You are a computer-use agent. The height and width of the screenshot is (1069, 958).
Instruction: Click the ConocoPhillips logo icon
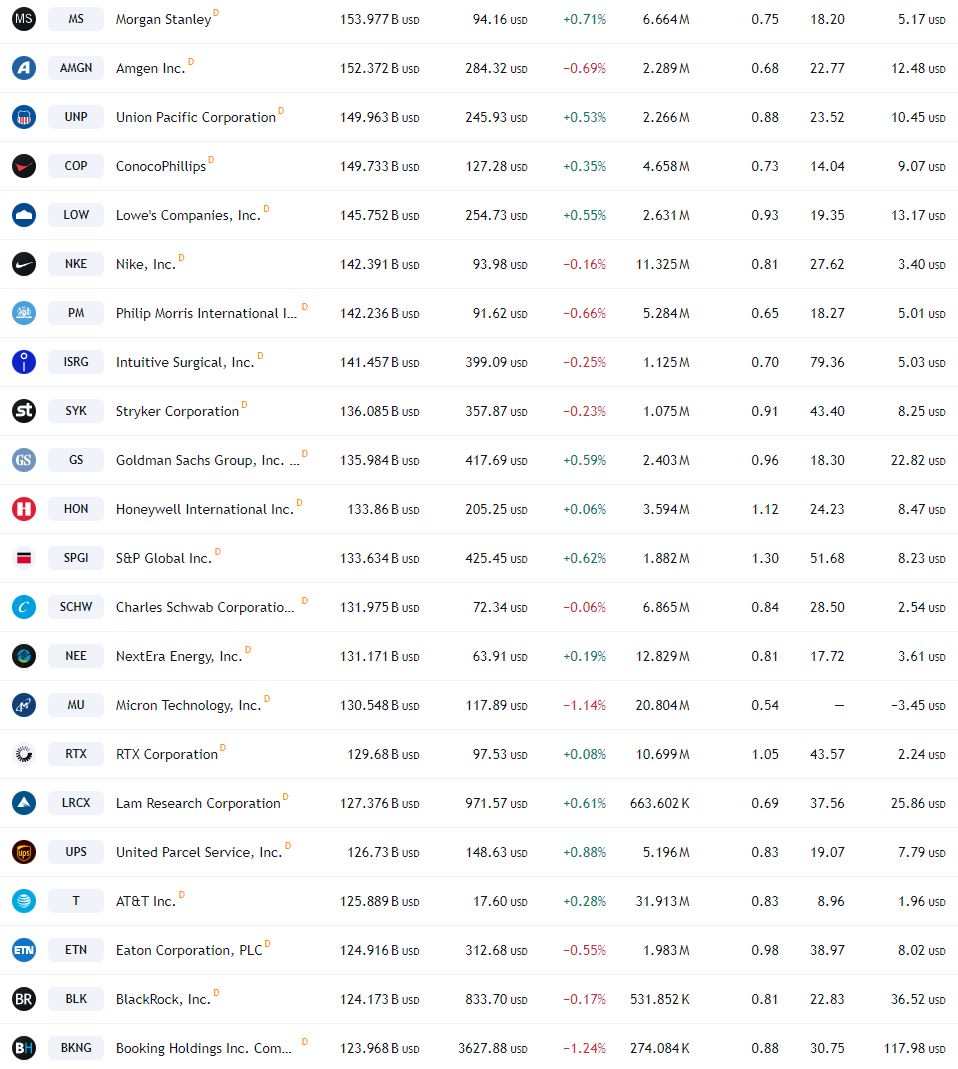click(24, 166)
